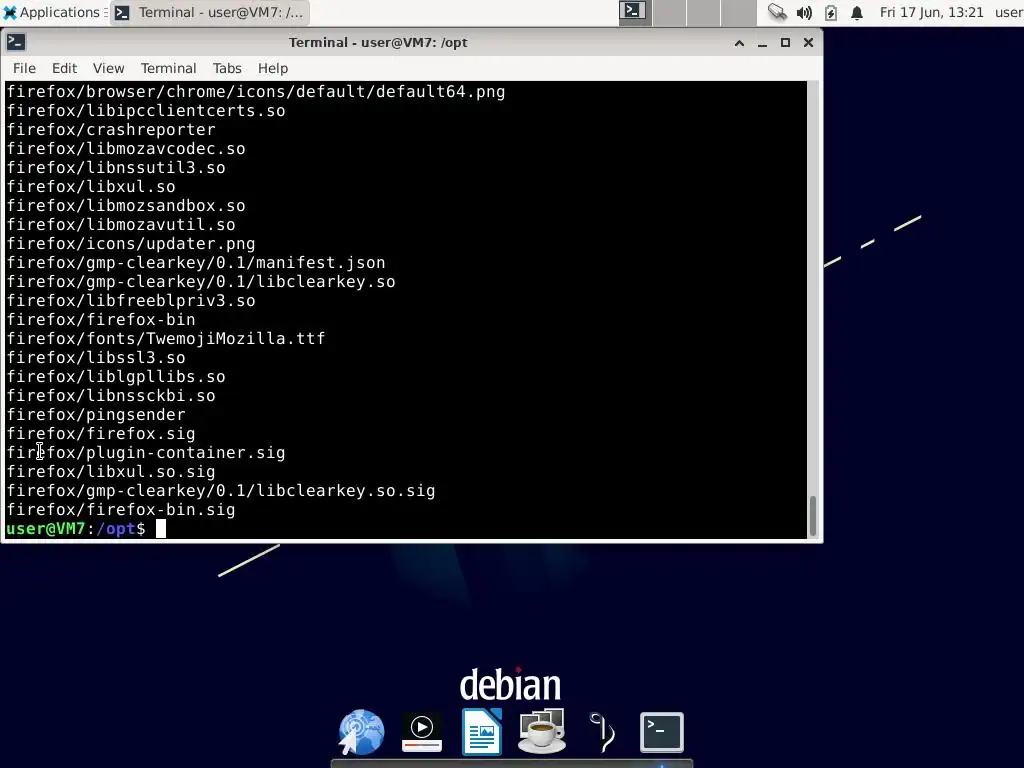The width and height of the screenshot is (1024, 768).
Task: Click the line firefox/libxul.so
Action: (91, 187)
